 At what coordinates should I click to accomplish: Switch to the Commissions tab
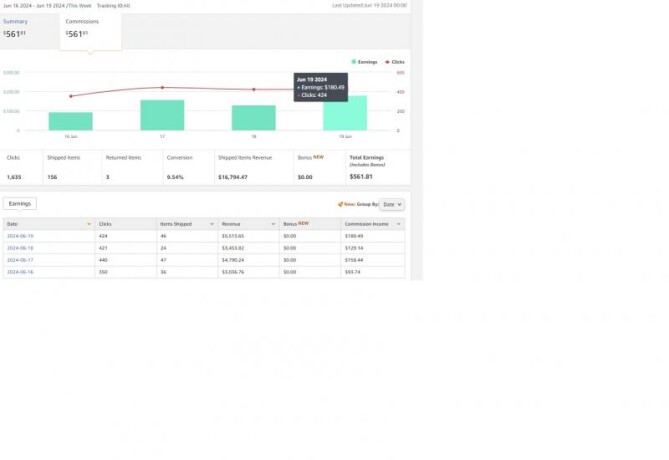point(82,21)
